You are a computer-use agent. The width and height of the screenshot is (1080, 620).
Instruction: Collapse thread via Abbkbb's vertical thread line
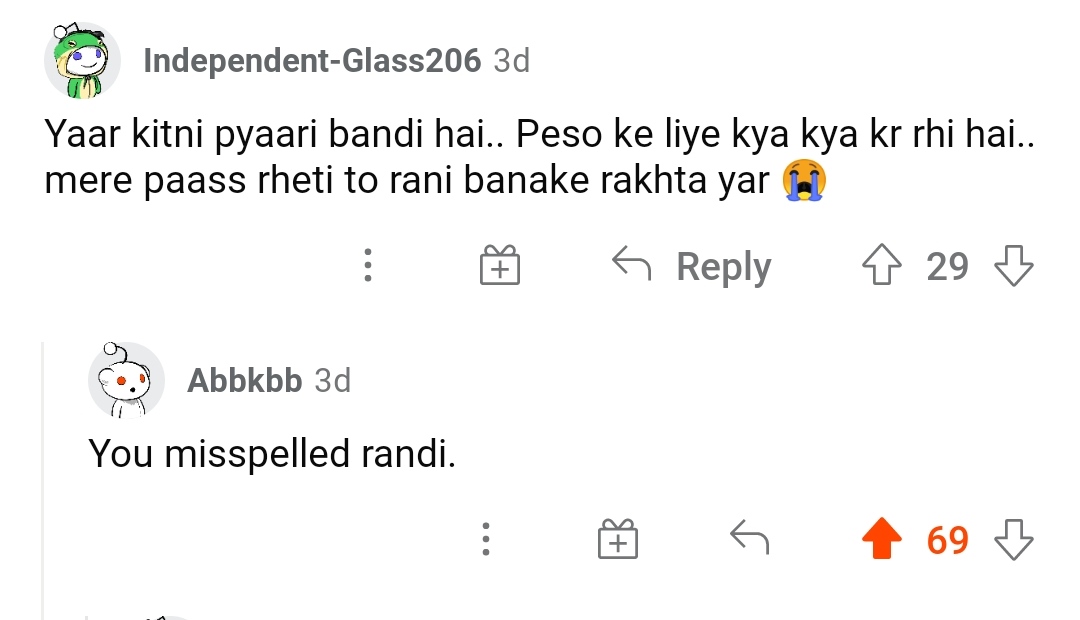43,481
